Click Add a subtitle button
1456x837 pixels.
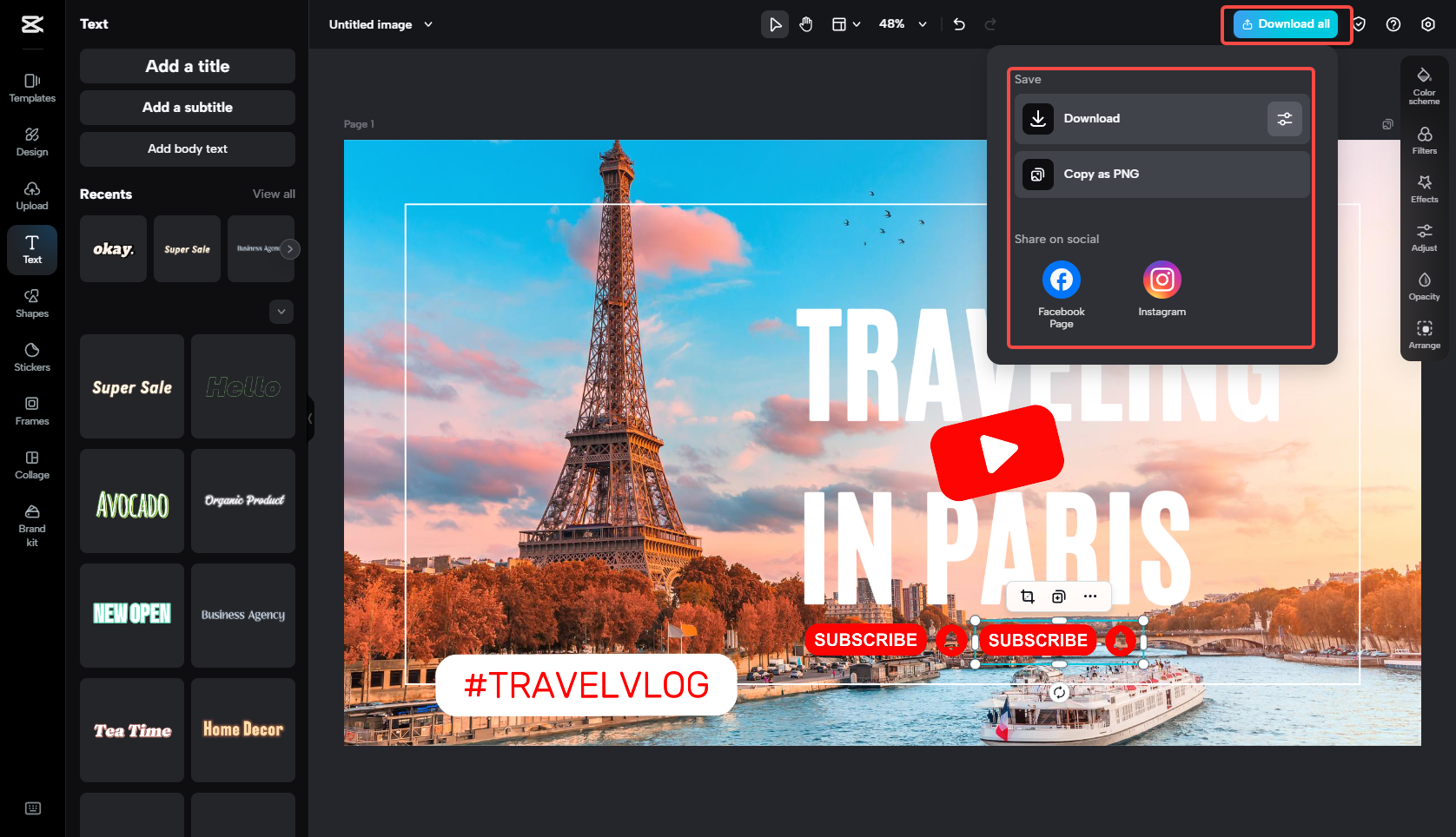pos(188,108)
